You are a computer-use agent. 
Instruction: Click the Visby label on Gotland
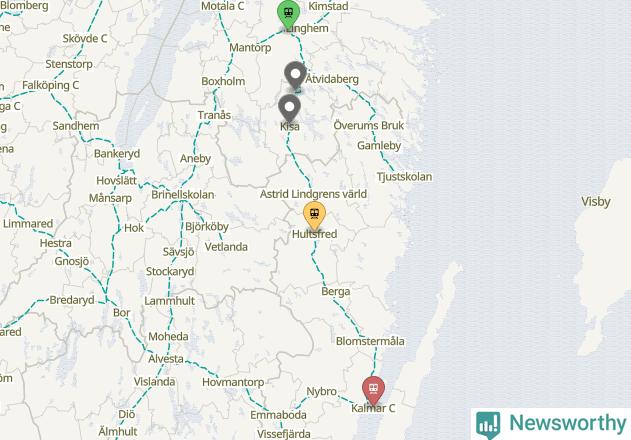[x=596, y=201]
